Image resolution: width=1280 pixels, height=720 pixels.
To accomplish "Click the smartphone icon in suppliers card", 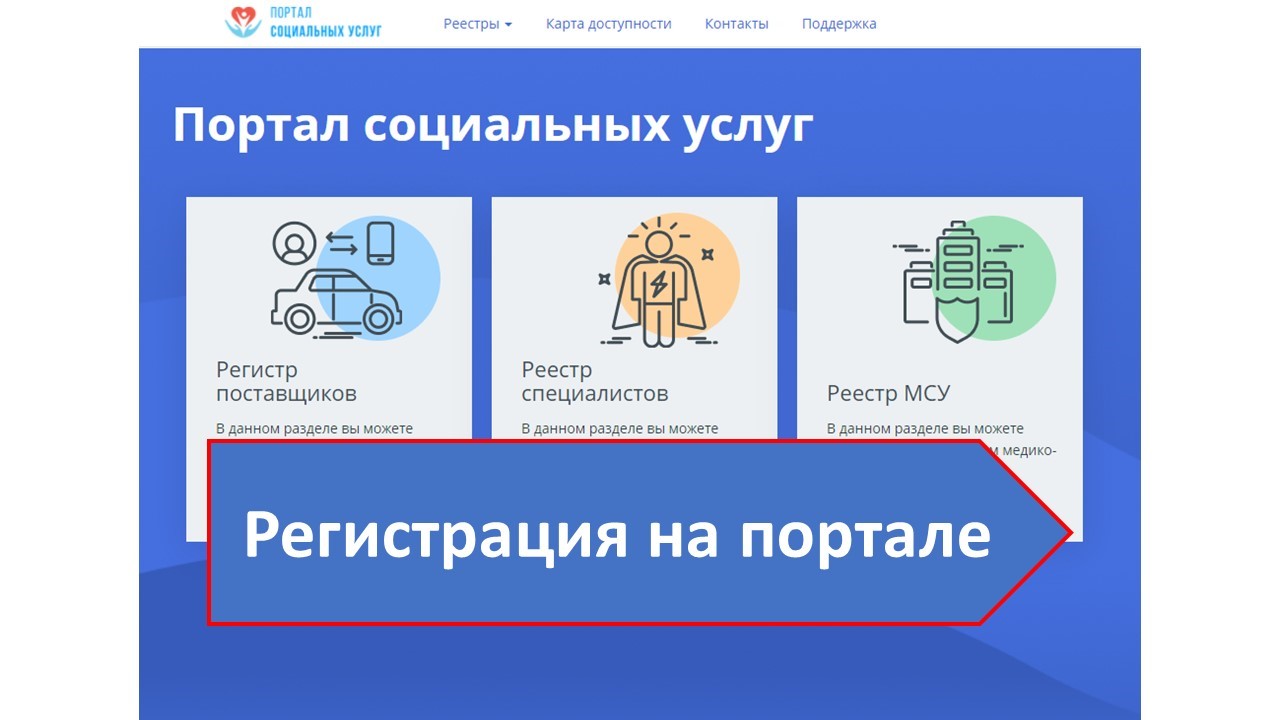I will click(x=380, y=243).
